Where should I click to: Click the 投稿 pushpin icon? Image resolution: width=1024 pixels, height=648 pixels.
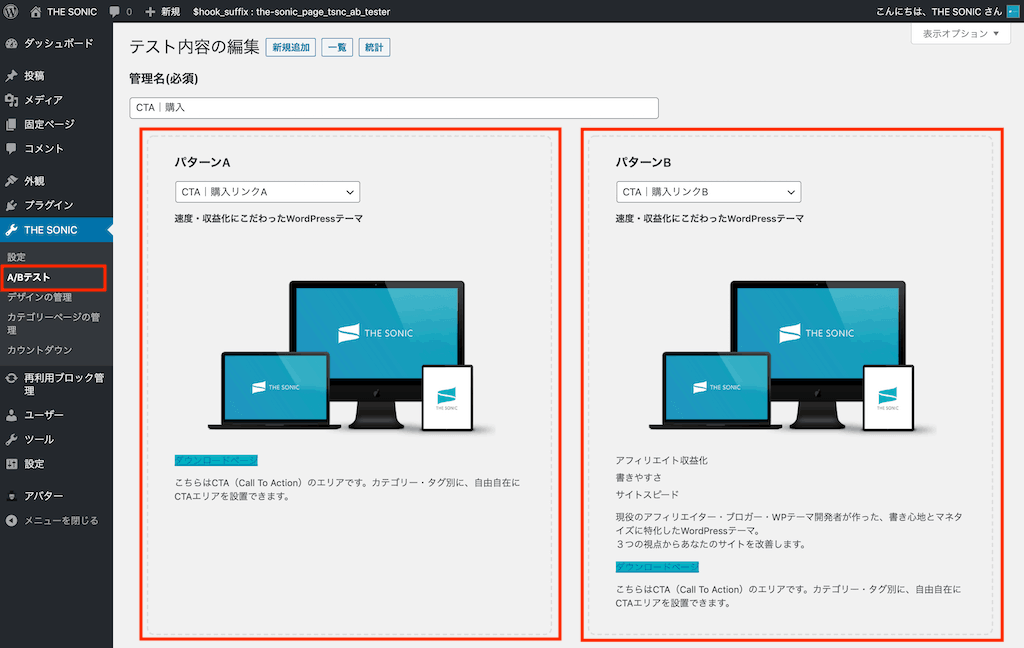coord(11,76)
